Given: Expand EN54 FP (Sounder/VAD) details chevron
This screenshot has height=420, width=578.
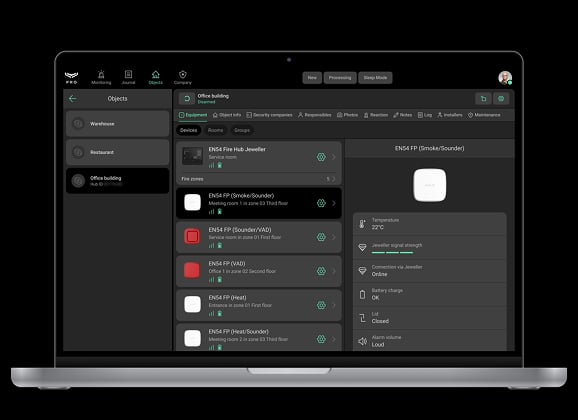Looking at the screenshot, I should [x=334, y=237].
